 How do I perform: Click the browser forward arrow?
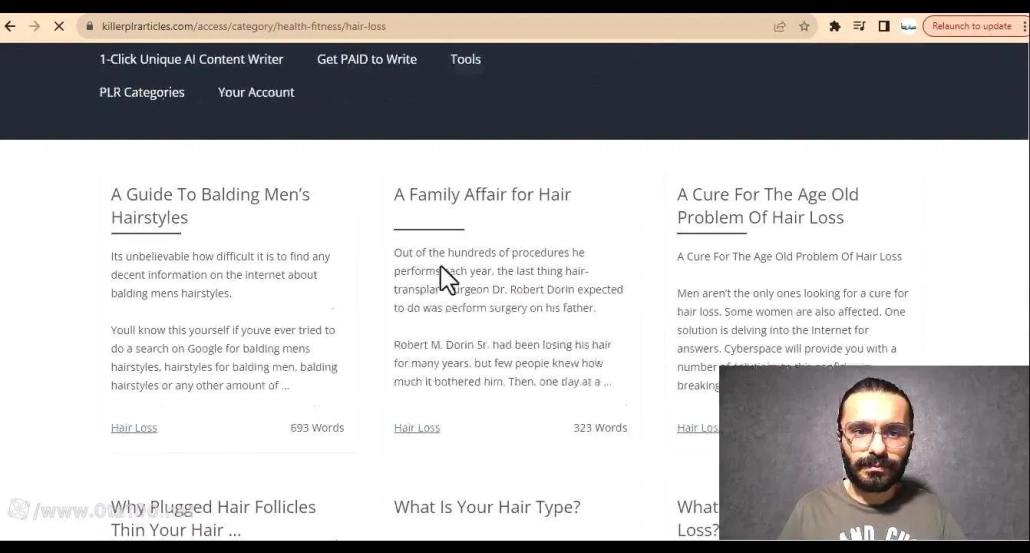(35, 26)
